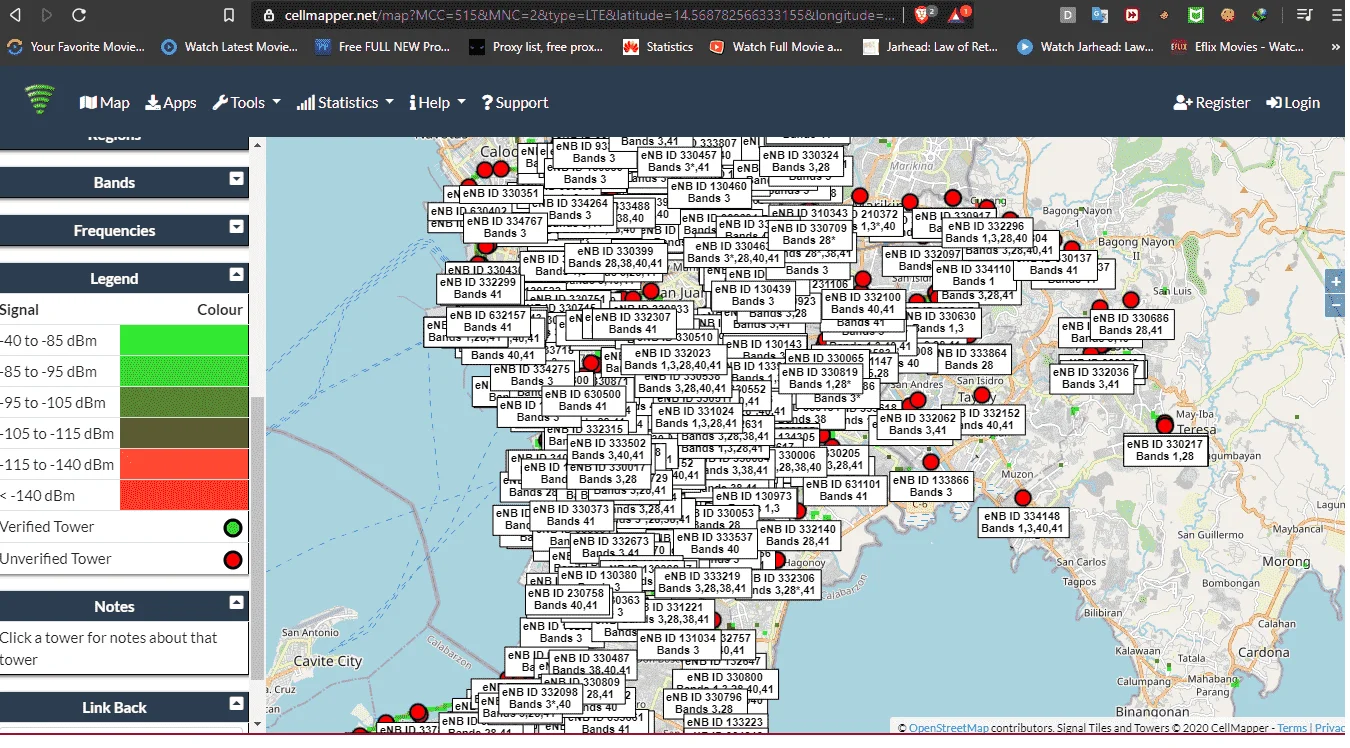Select the eNB ID 332299 label
This screenshot has height=748, width=1350.
(478, 289)
